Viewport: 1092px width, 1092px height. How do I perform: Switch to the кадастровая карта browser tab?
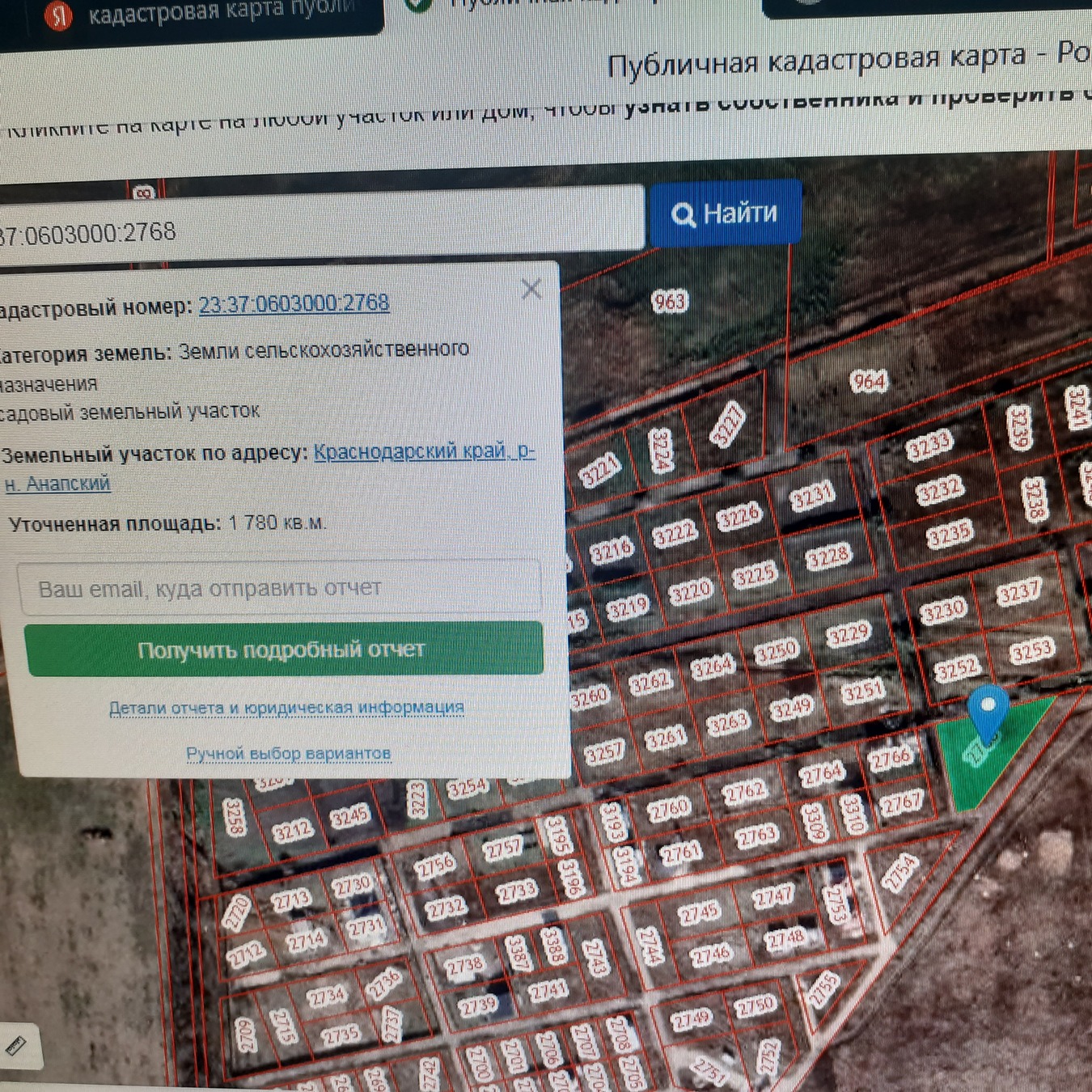click(220, 13)
